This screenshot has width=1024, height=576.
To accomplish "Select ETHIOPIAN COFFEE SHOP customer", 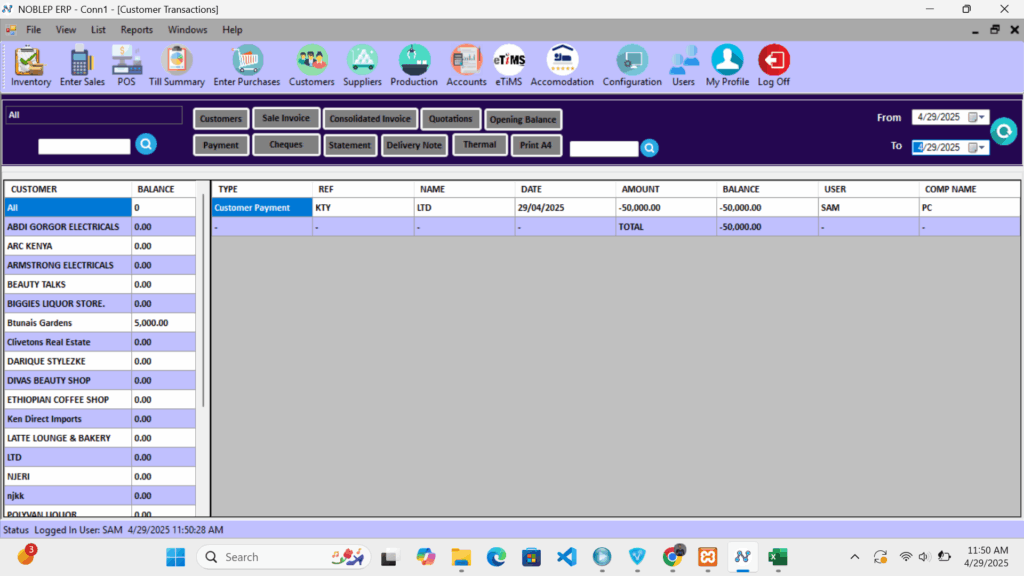I will click(x=100, y=400).
